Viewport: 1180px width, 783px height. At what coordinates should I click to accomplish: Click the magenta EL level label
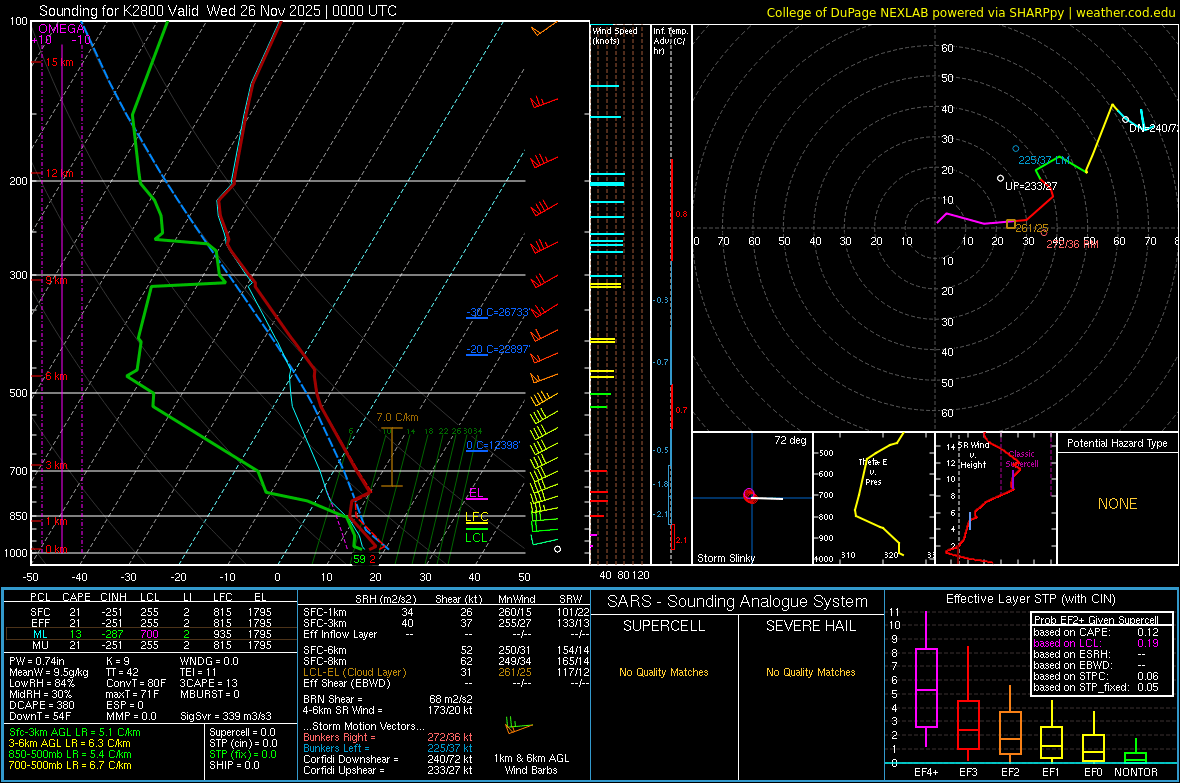tap(476, 493)
